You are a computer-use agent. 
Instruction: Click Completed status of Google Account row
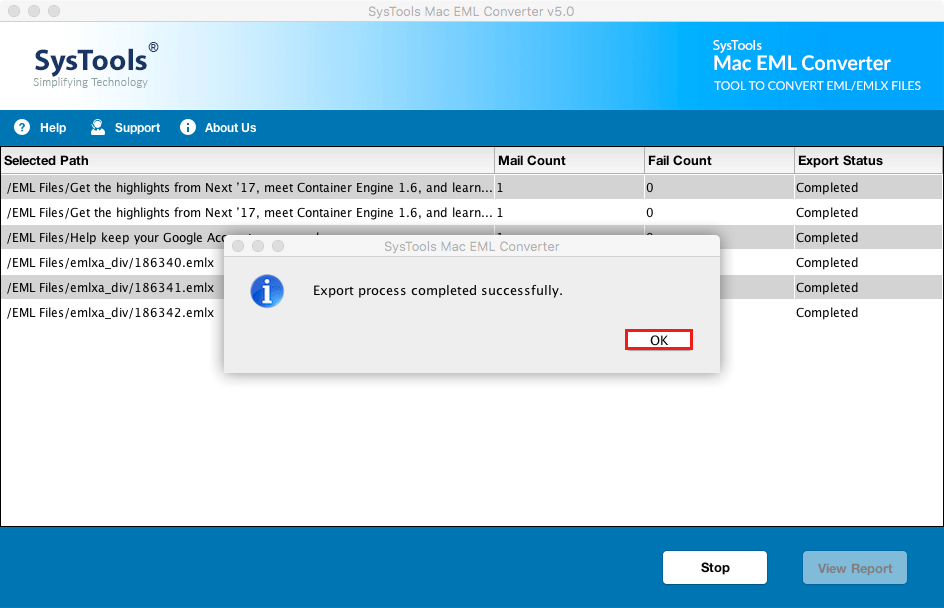pyautogui.click(x=827, y=237)
